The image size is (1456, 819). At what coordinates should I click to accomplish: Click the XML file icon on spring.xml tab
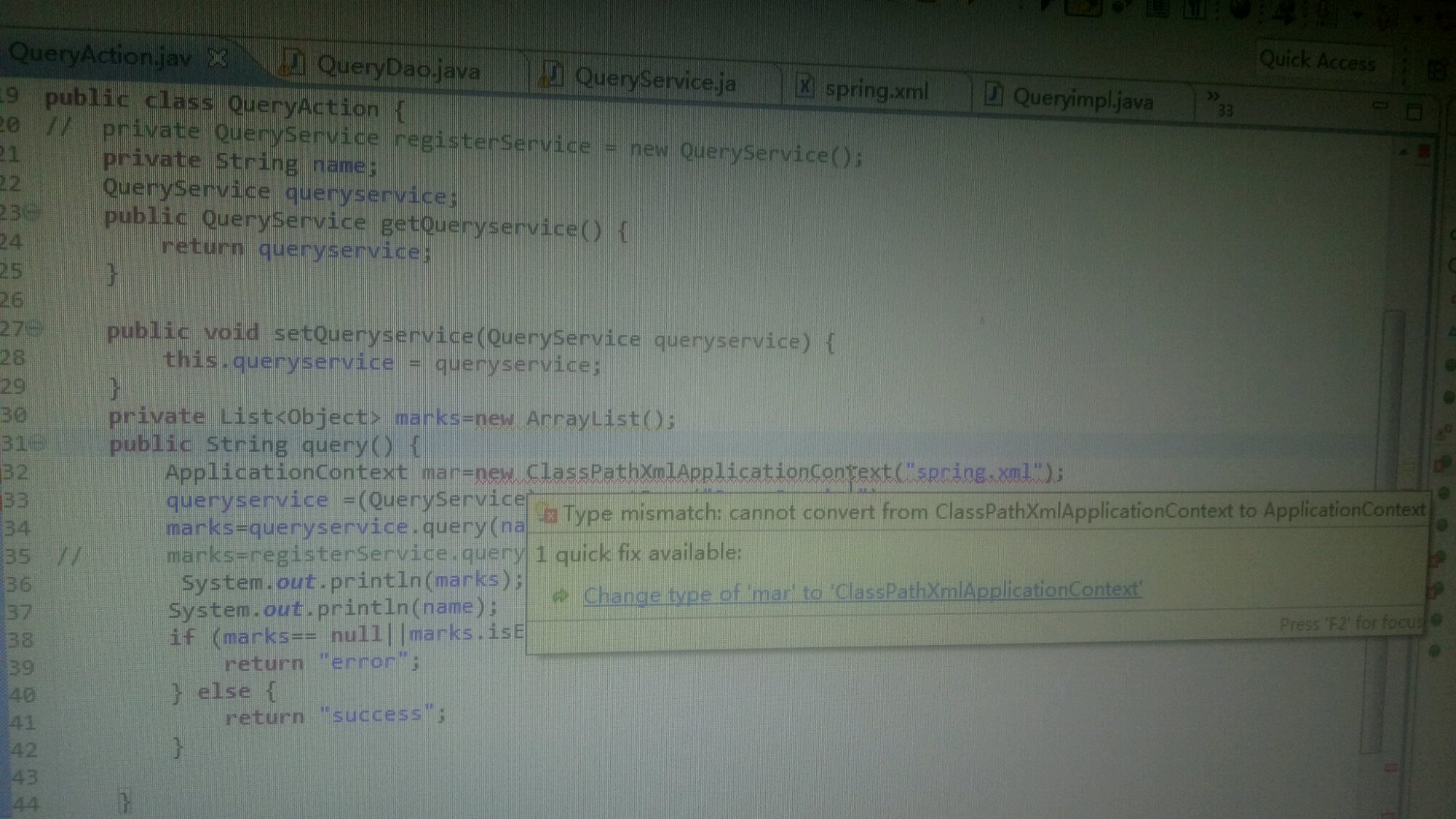pyautogui.click(x=804, y=87)
